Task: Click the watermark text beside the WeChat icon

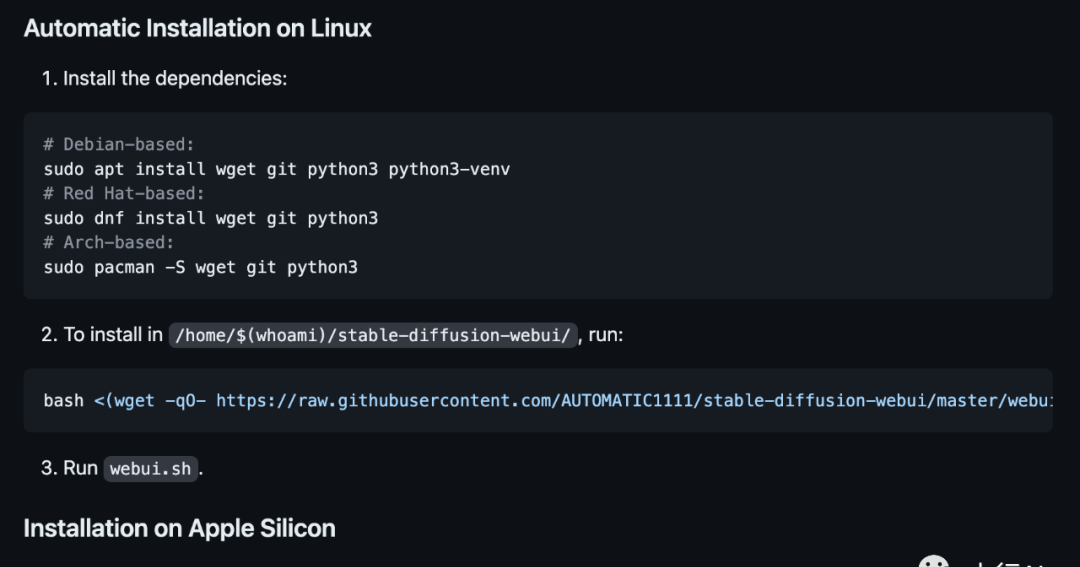Action: (1011, 564)
